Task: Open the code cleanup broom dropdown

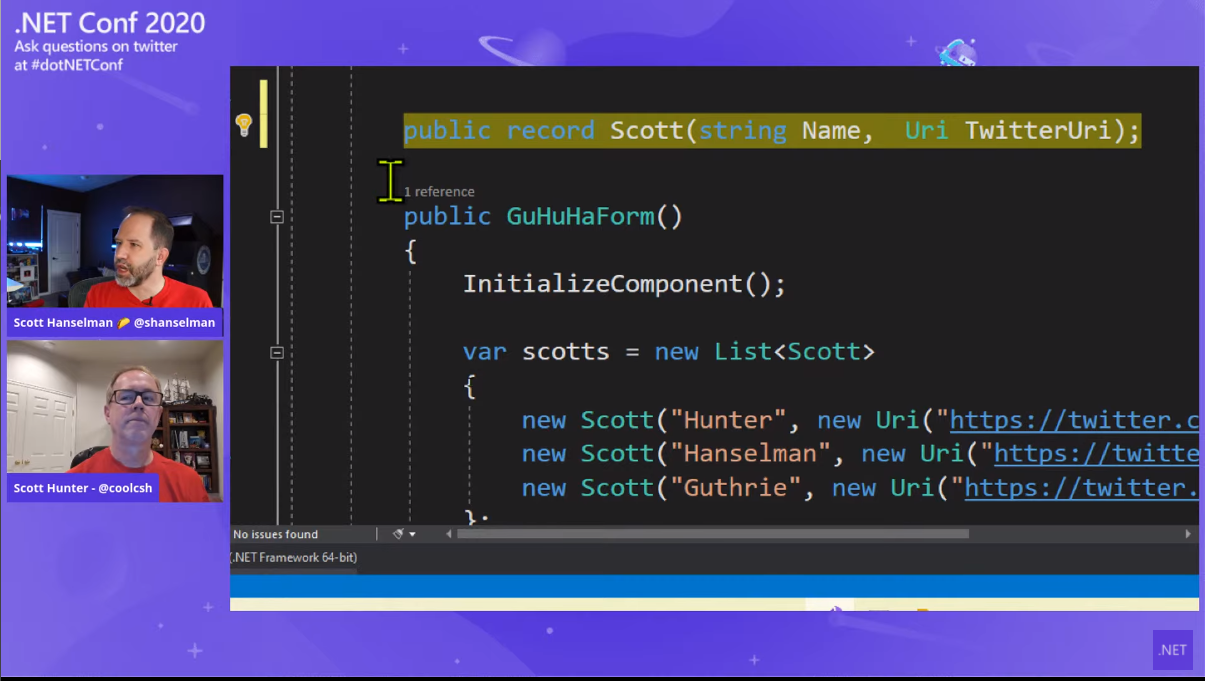Action: [412, 535]
